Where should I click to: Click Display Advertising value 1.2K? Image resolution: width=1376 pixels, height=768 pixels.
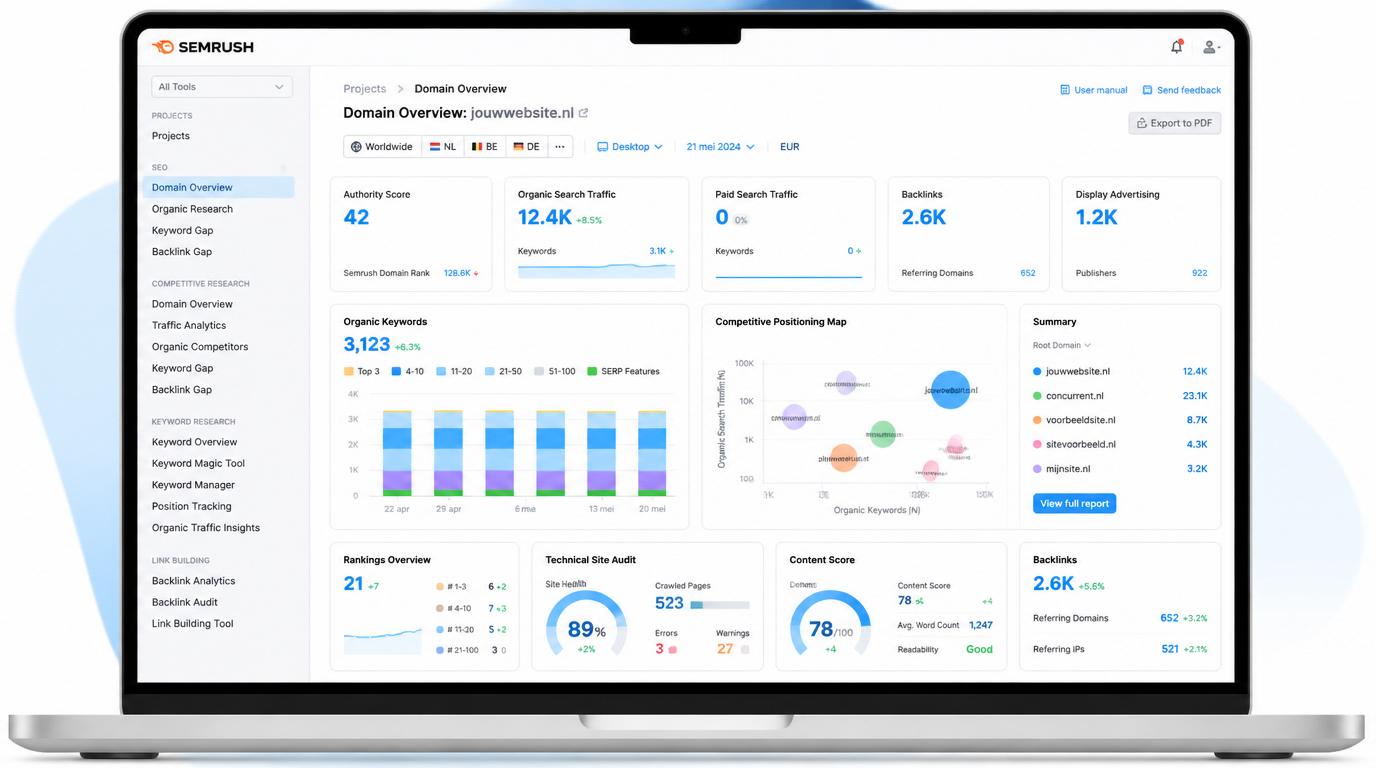(x=1097, y=217)
